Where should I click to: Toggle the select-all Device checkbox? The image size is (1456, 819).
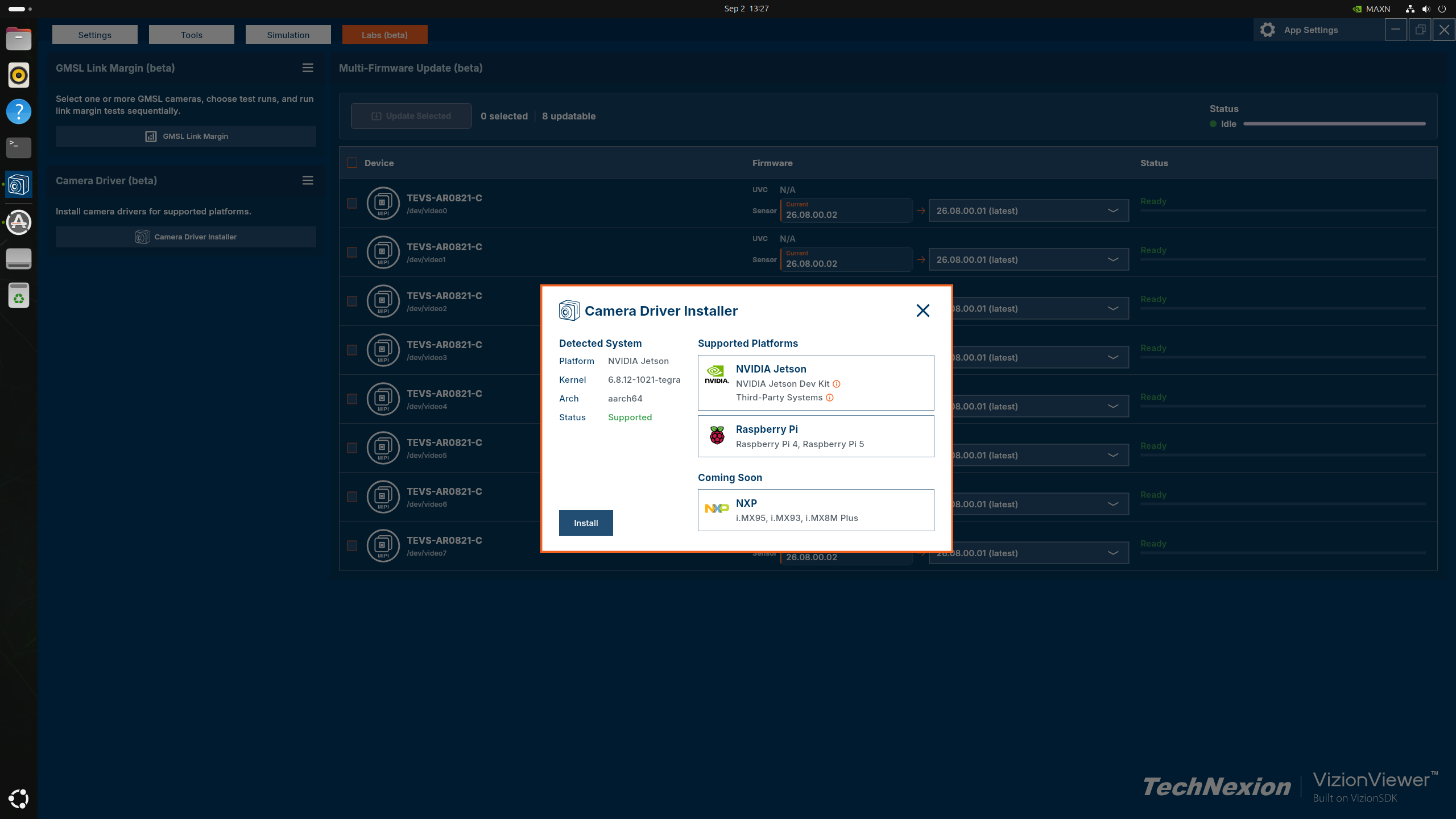(352, 163)
